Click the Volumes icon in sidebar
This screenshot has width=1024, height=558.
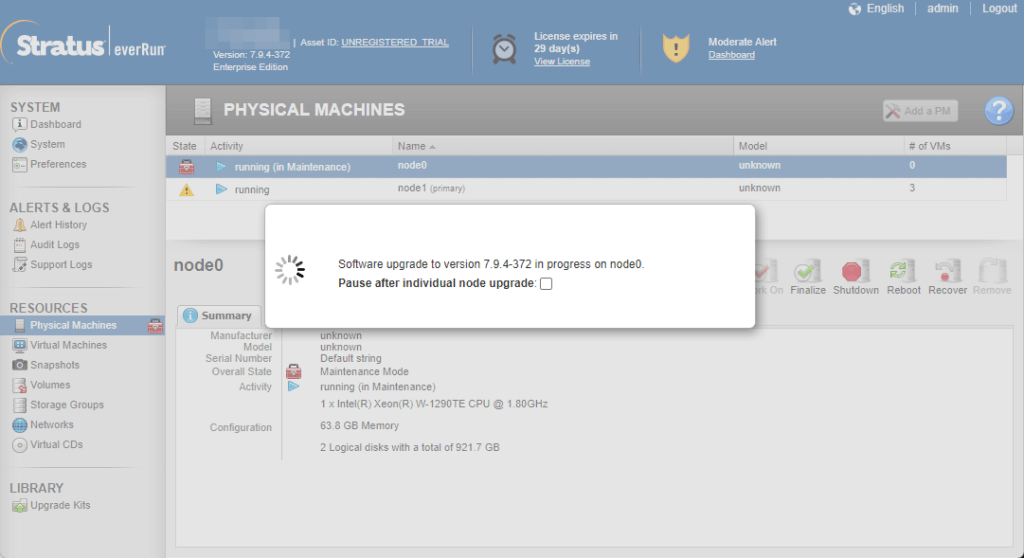20,386
